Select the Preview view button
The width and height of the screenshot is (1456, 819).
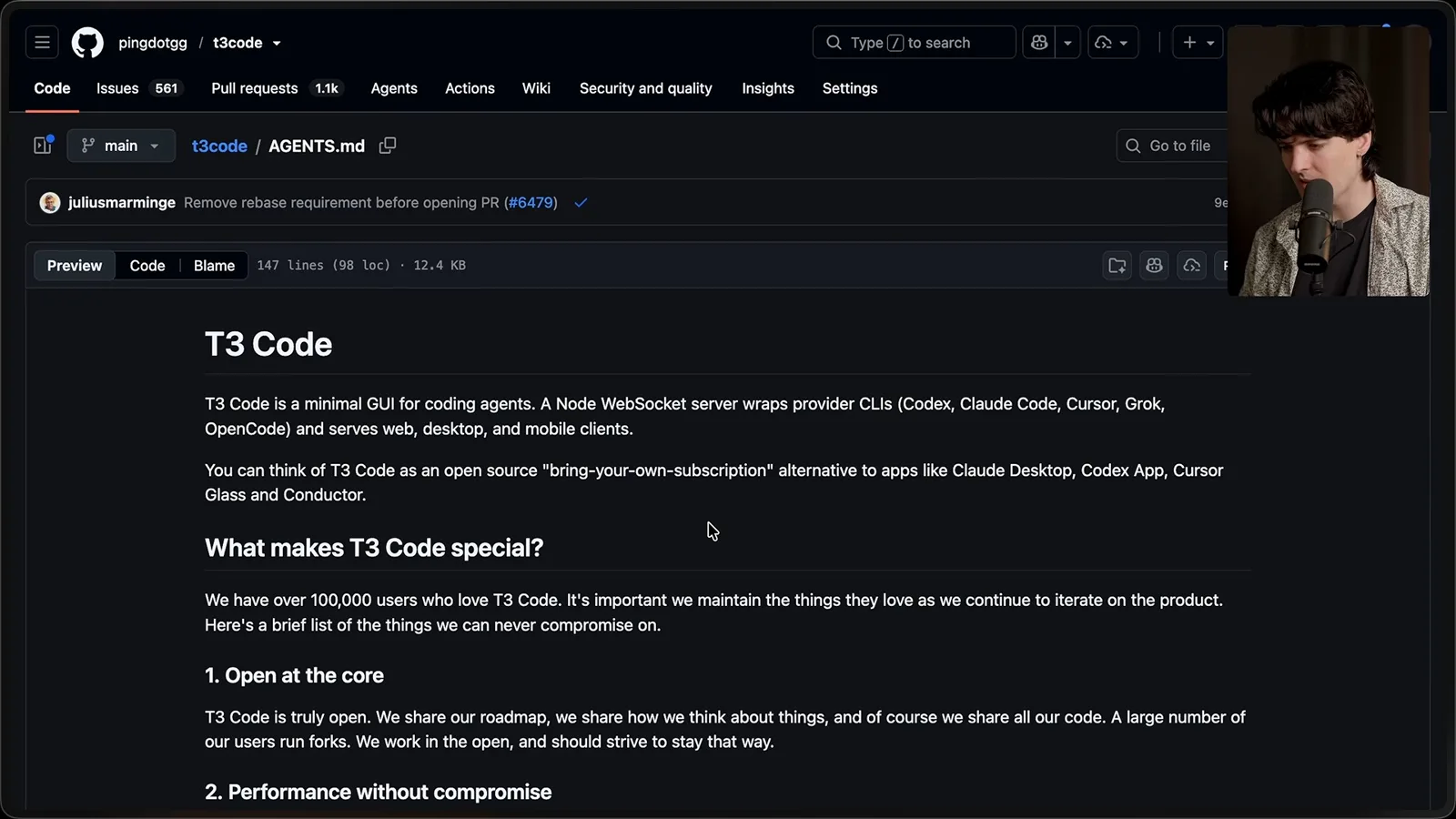75,266
